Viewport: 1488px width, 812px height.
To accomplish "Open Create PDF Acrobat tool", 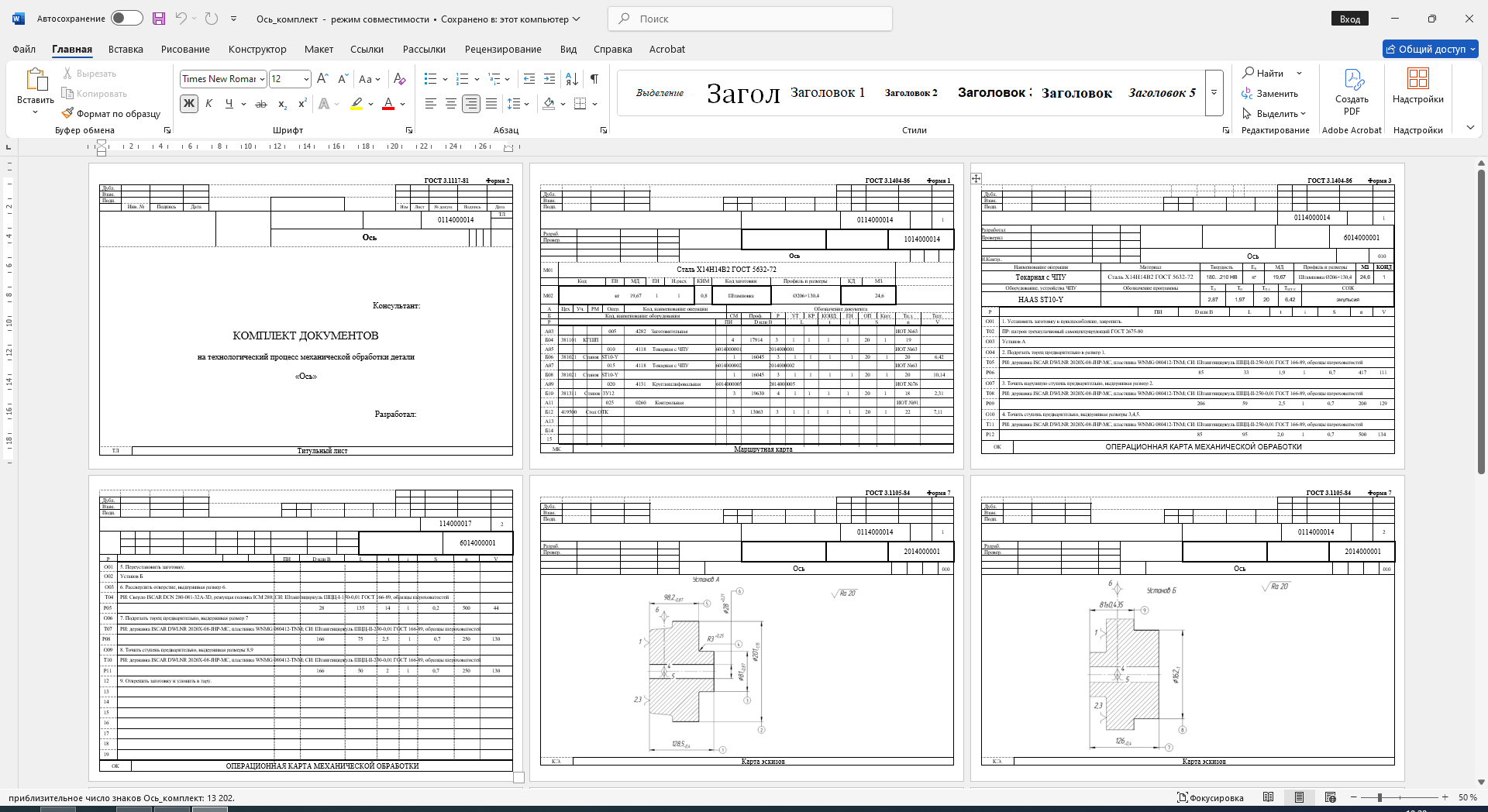I will 1352,93.
